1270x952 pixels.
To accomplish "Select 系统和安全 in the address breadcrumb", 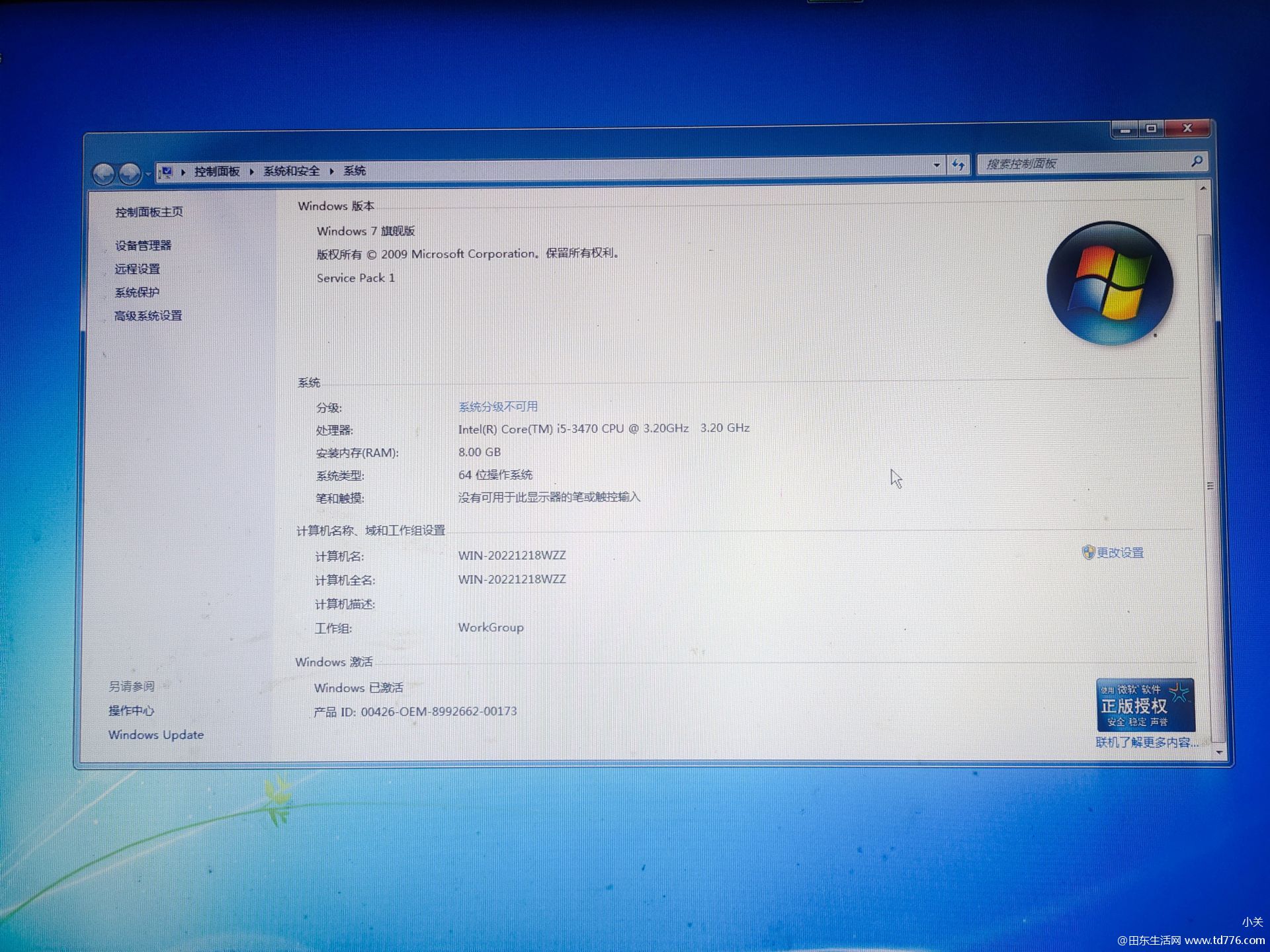I will [292, 171].
